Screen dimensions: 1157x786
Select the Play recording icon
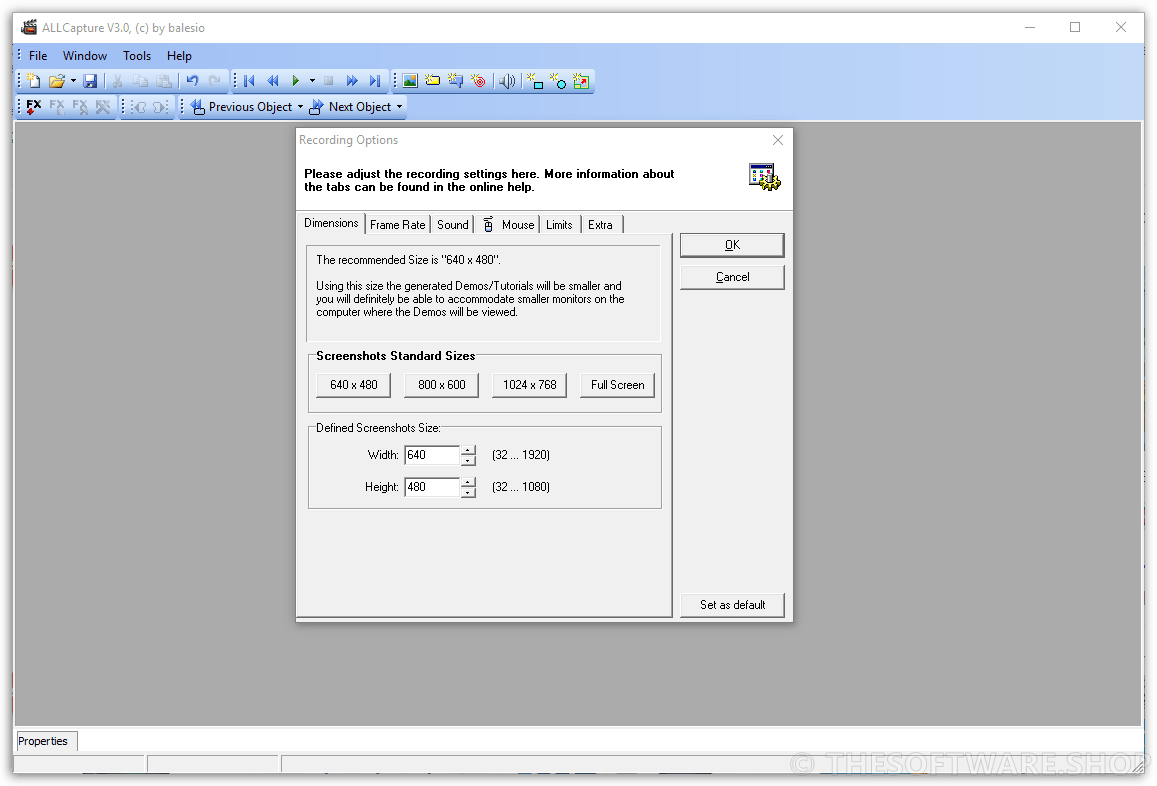(296, 81)
